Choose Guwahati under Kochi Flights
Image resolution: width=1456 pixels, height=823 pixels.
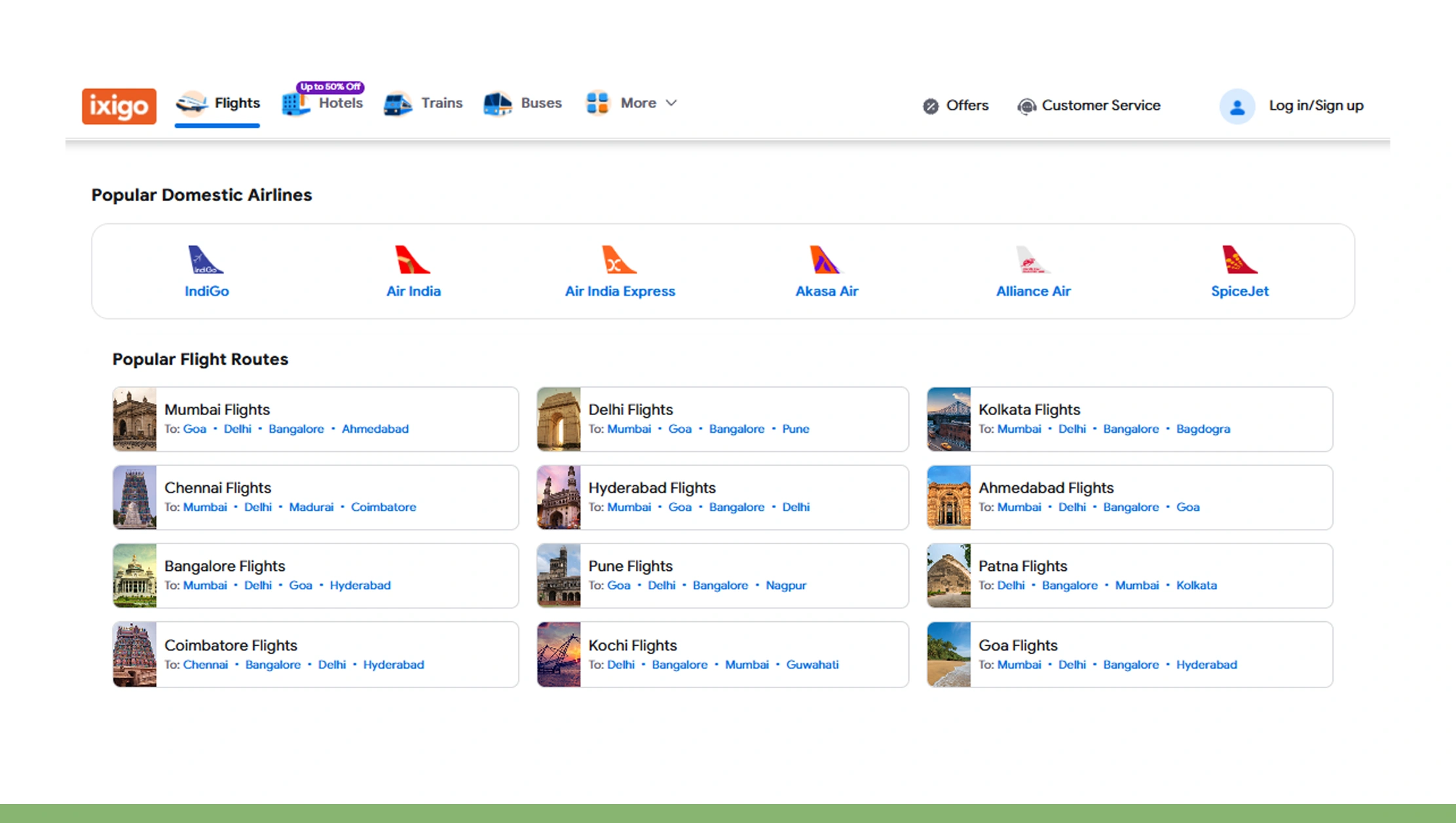coord(812,665)
